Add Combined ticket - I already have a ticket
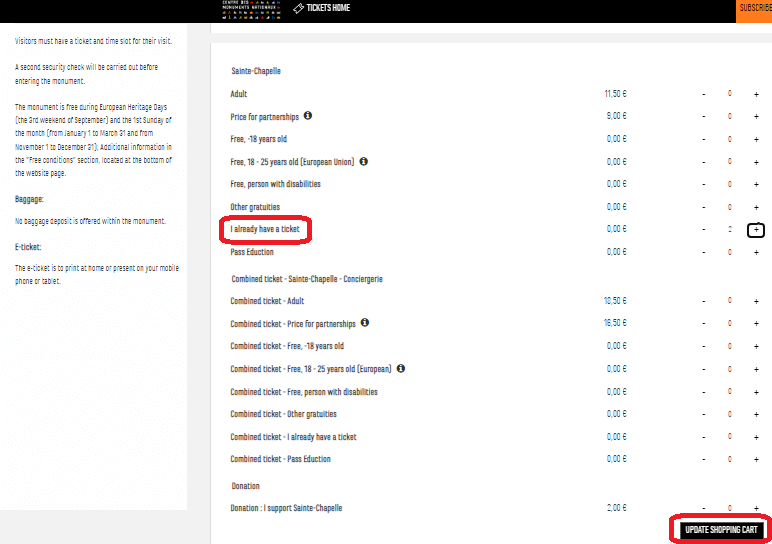772x544 pixels. tap(756, 437)
